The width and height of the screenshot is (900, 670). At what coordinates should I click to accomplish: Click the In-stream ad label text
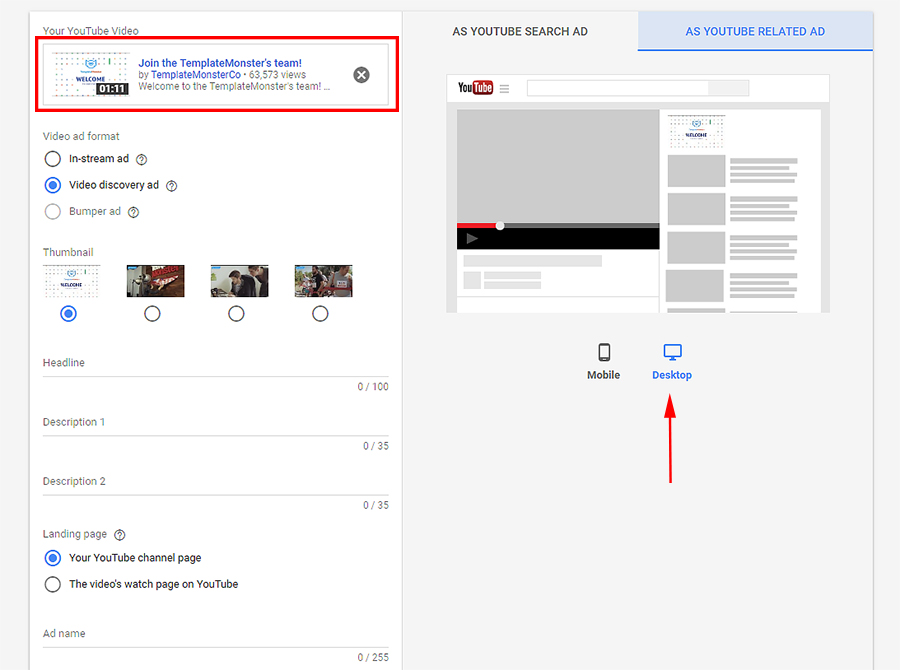[99, 158]
